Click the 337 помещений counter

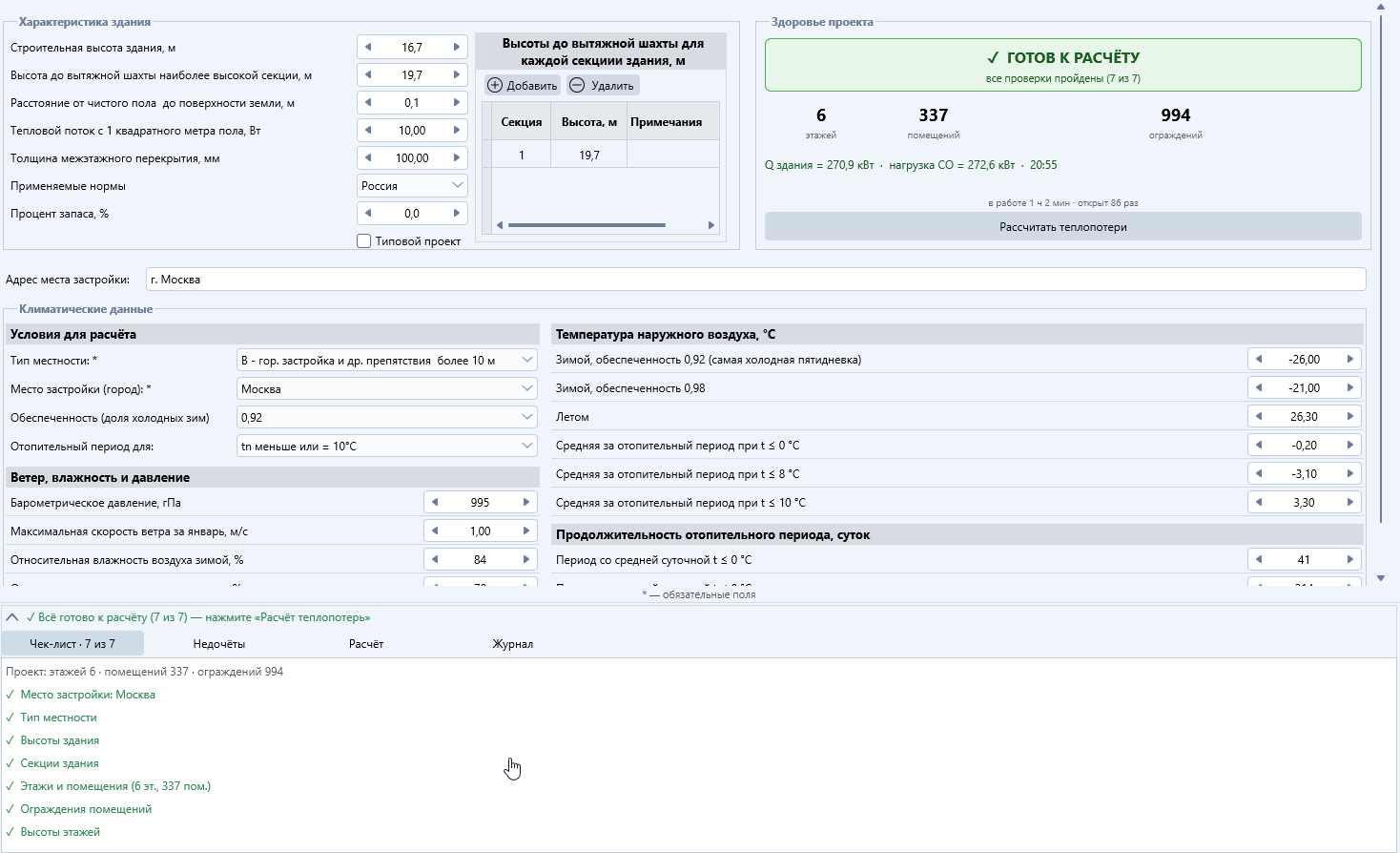click(934, 123)
